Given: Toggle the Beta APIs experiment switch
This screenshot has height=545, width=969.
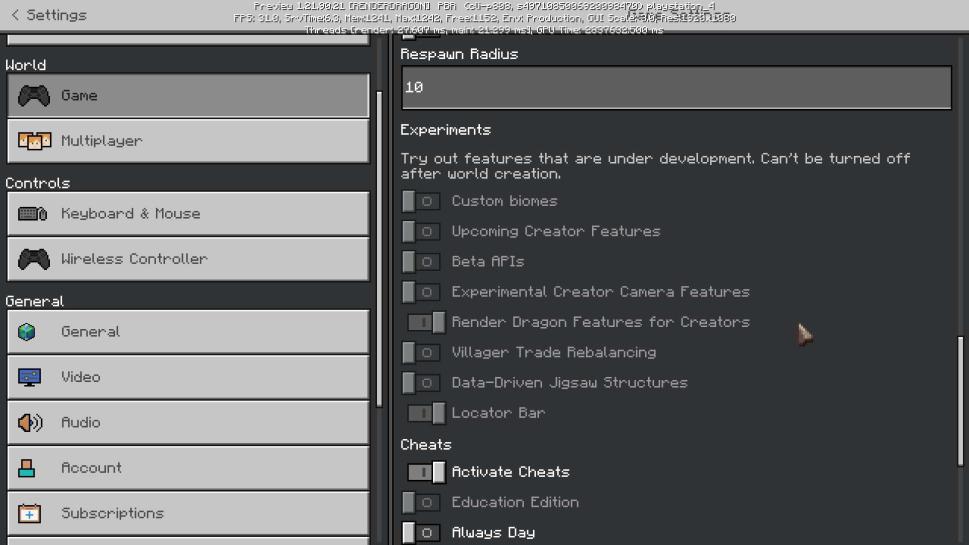Looking at the screenshot, I should point(421,262).
